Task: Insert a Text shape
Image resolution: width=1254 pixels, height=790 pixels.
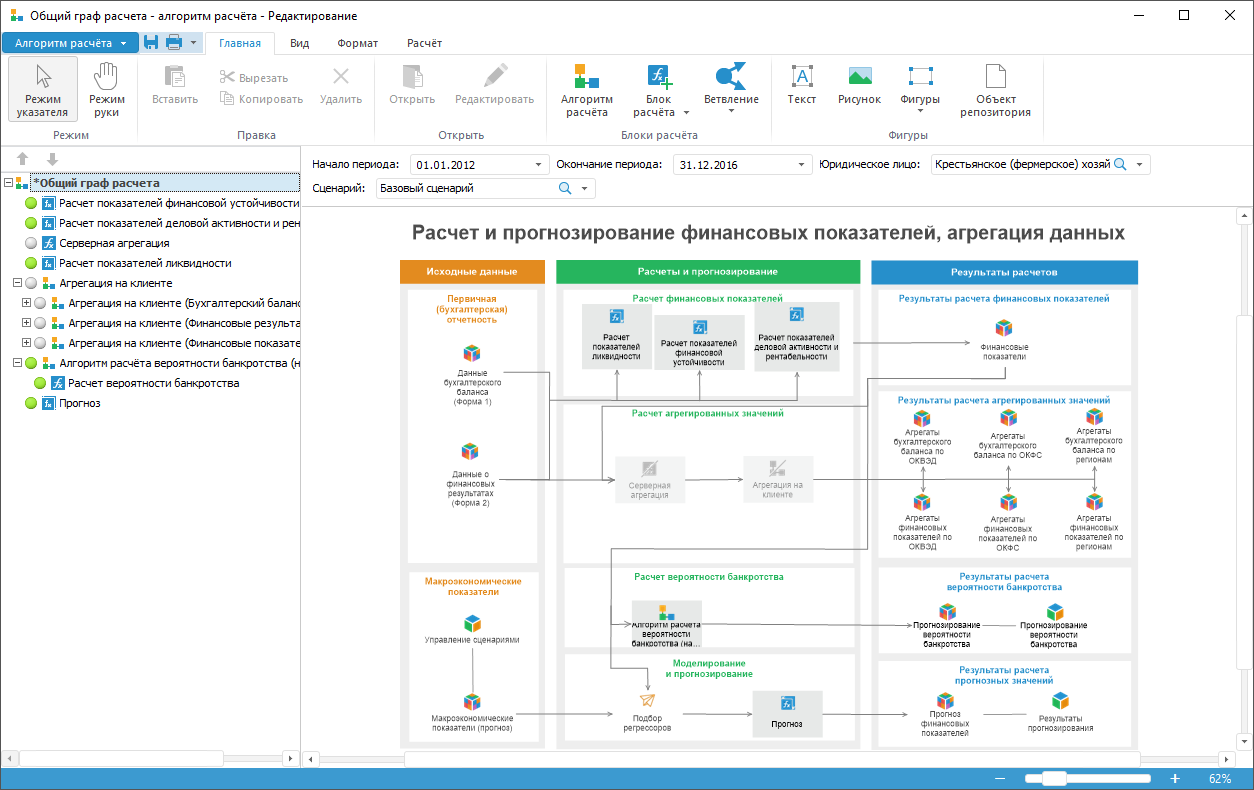Action: click(801, 86)
